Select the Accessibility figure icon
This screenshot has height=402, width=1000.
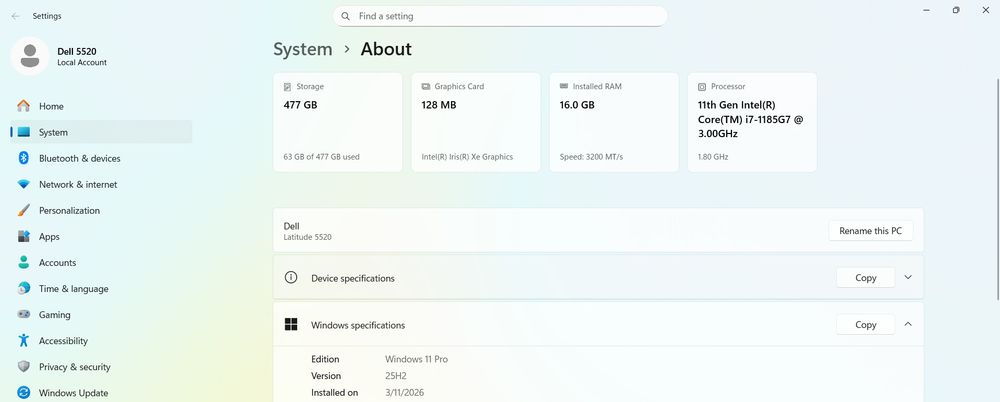23,341
